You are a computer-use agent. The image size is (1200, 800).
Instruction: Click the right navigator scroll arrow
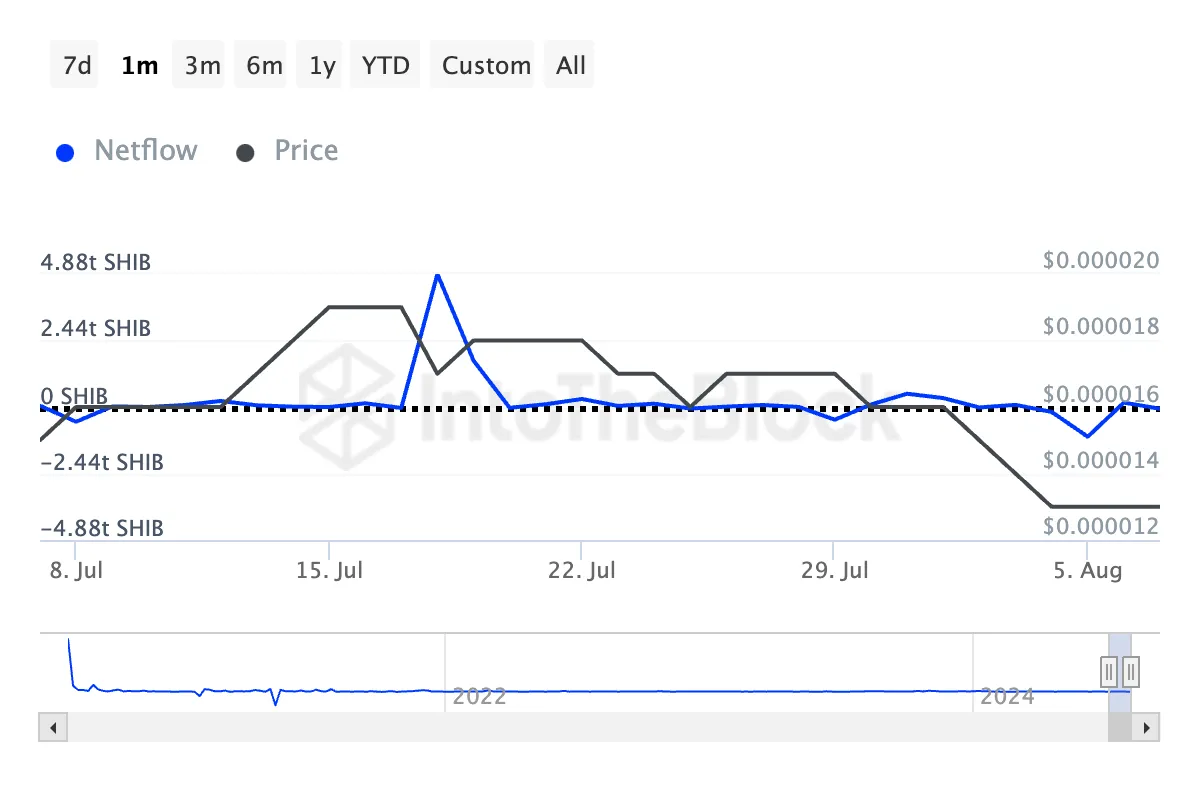click(x=1147, y=727)
